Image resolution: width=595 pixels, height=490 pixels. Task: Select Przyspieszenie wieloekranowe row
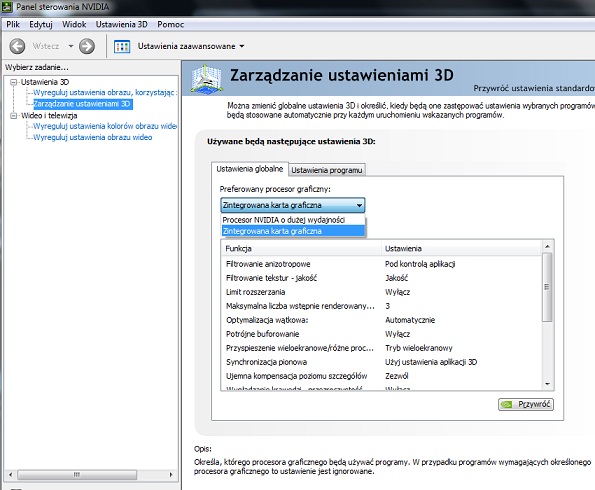click(381, 348)
